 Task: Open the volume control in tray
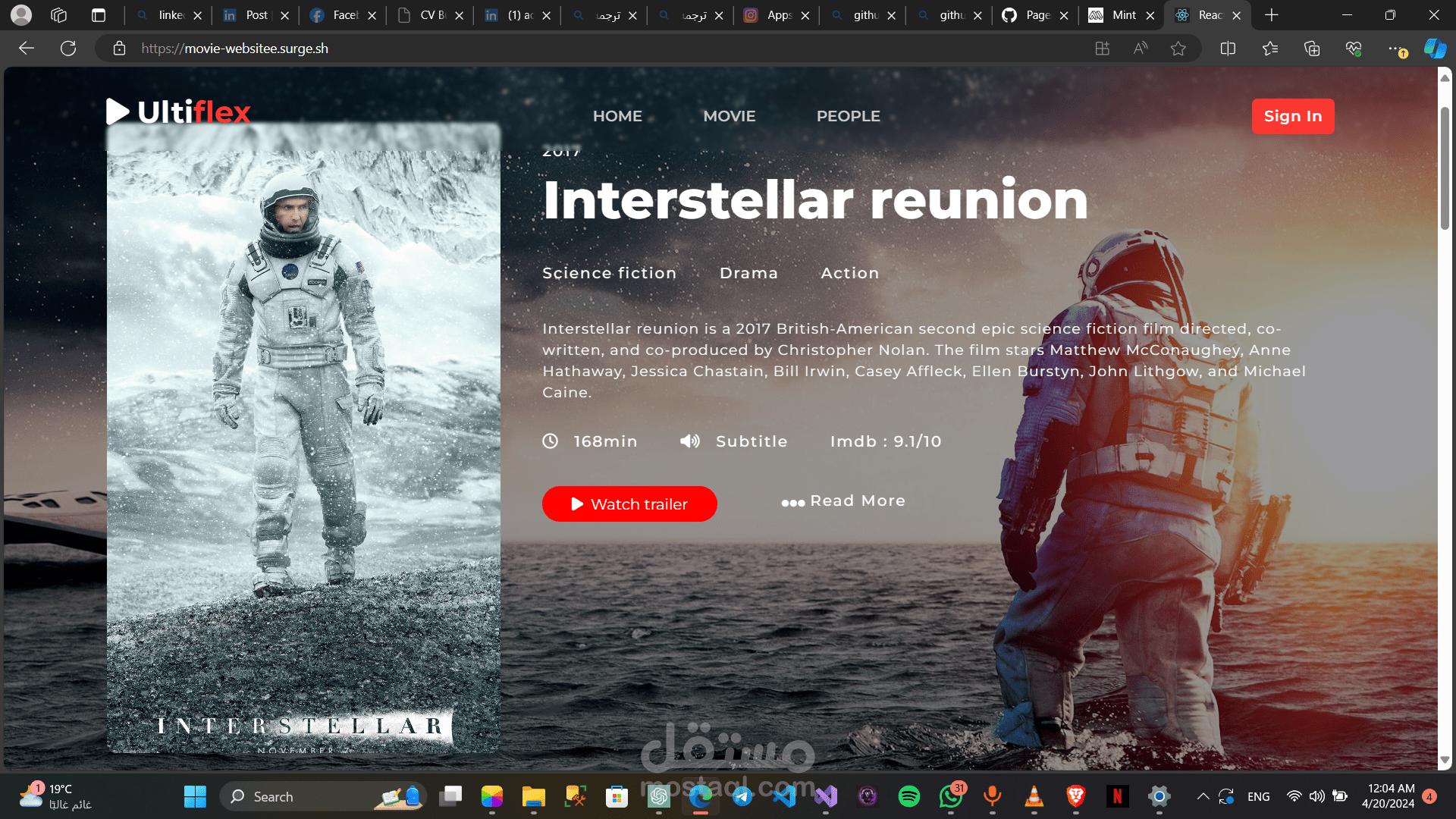point(1317,796)
